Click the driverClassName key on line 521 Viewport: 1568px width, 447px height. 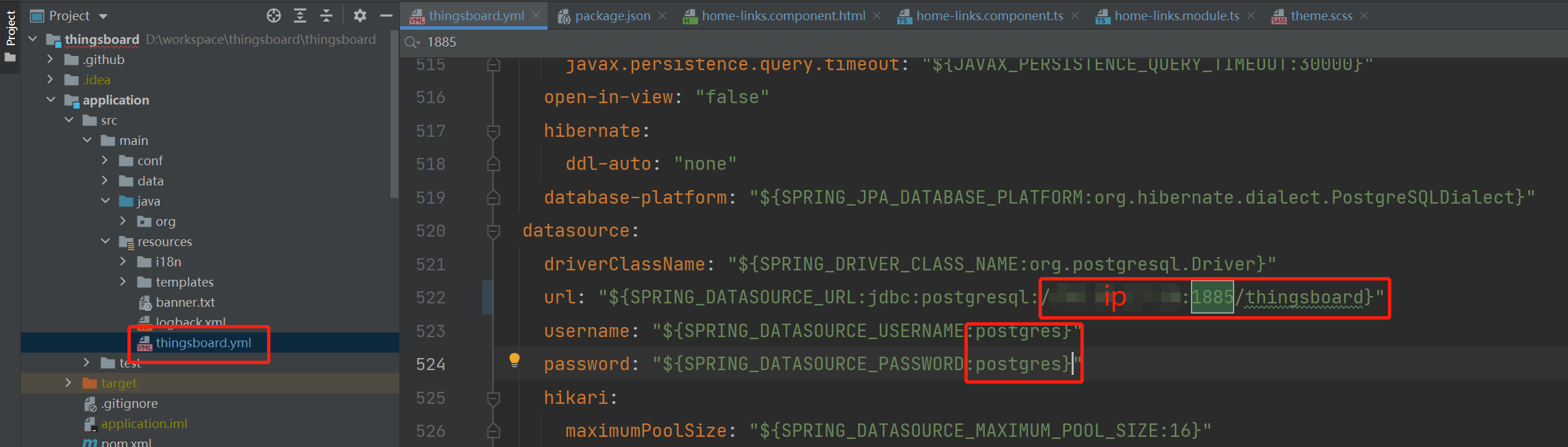tap(624, 264)
